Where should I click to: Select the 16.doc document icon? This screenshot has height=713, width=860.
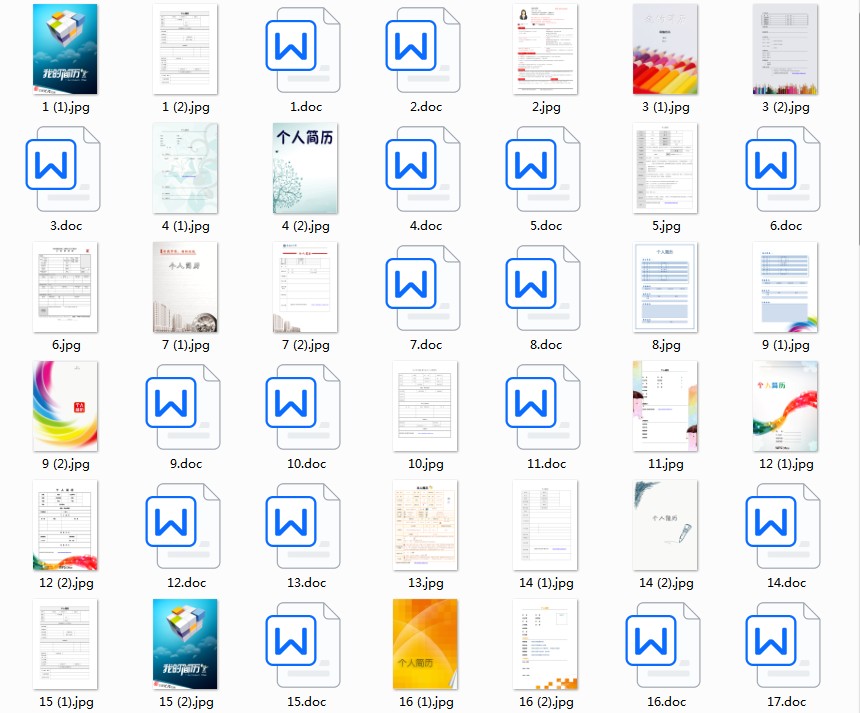tap(663, 644)
